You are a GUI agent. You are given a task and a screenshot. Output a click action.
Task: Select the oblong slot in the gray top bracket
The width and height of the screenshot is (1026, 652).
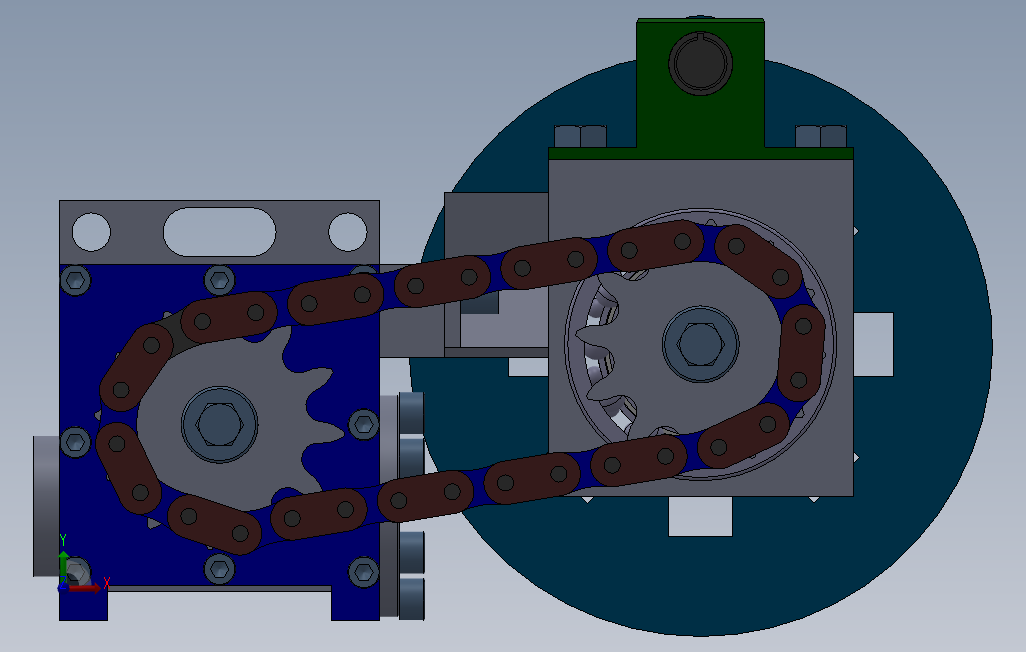tap(219, 232)
